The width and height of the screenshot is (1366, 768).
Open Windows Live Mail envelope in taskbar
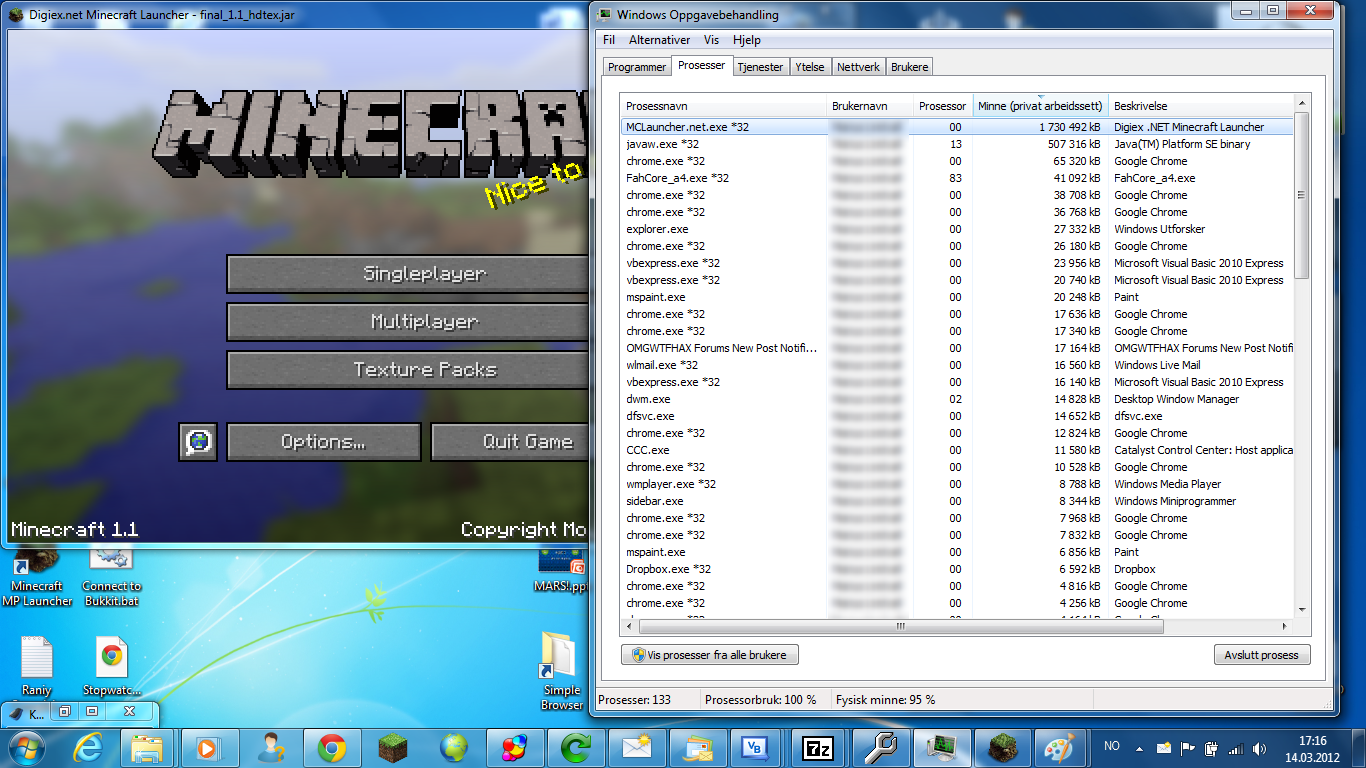click(637, 747)
